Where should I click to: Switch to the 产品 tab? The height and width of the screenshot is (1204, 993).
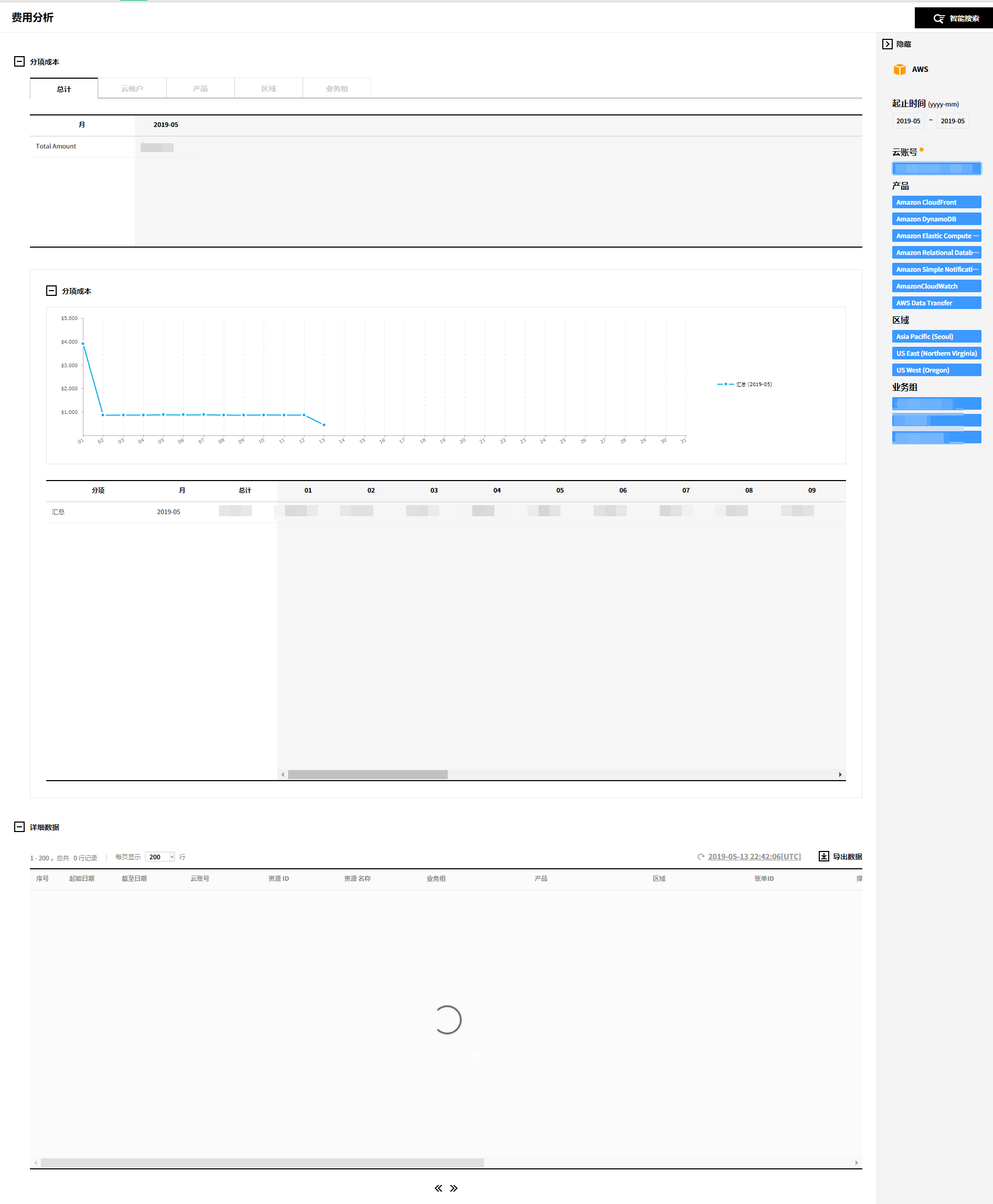200,89
